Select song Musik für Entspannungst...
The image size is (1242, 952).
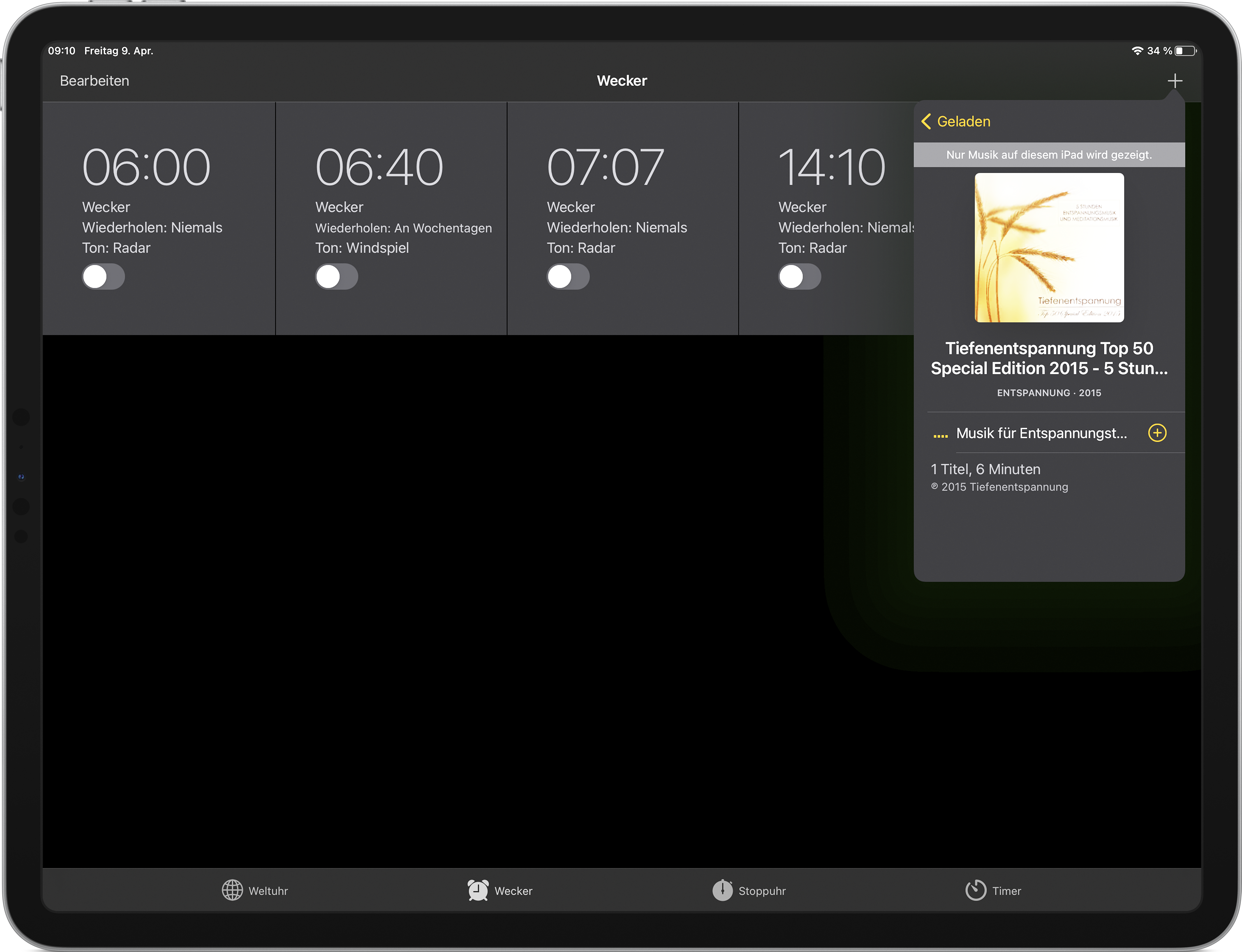[1041, 433]
